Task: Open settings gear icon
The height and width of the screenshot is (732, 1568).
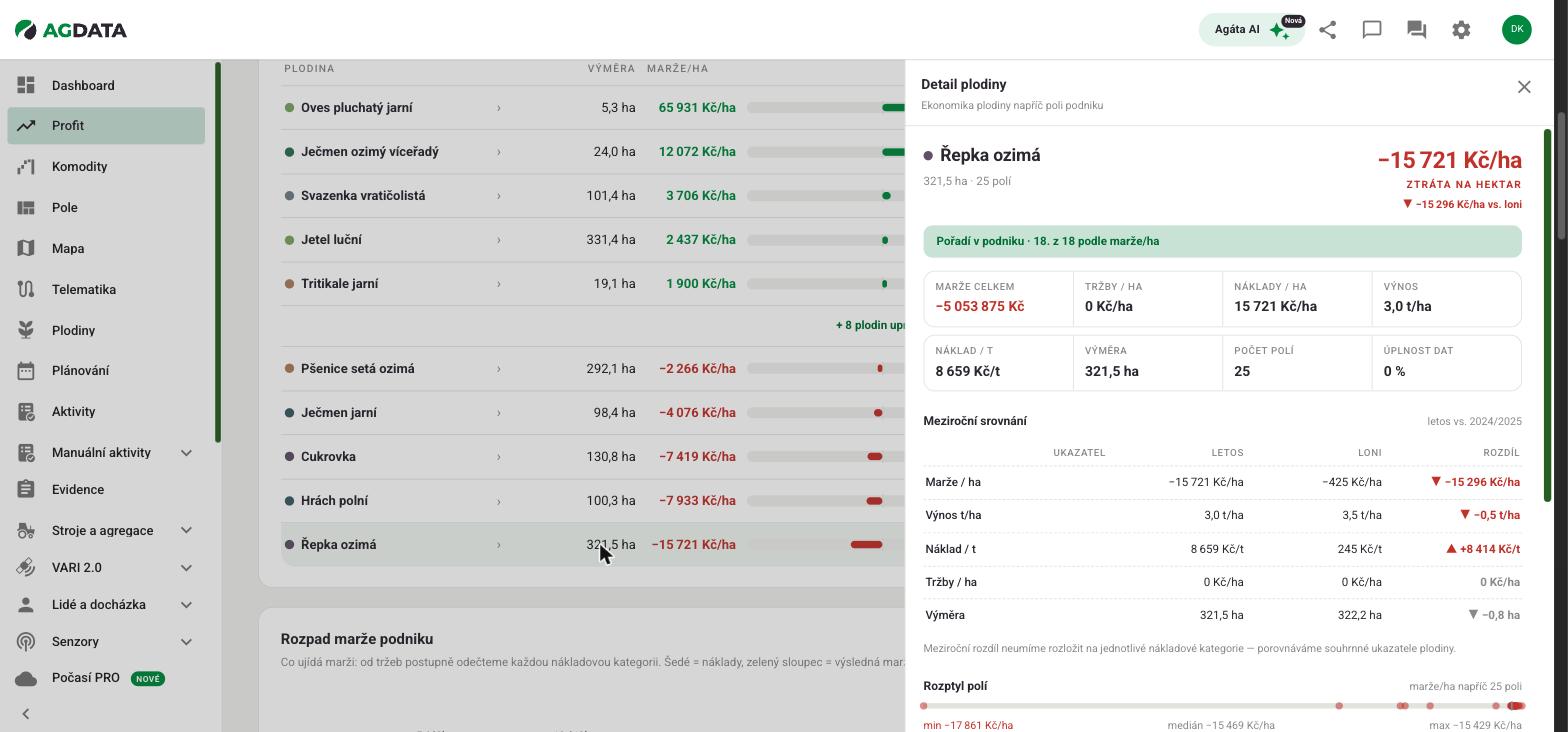Action: click(x=1461, y=30)
